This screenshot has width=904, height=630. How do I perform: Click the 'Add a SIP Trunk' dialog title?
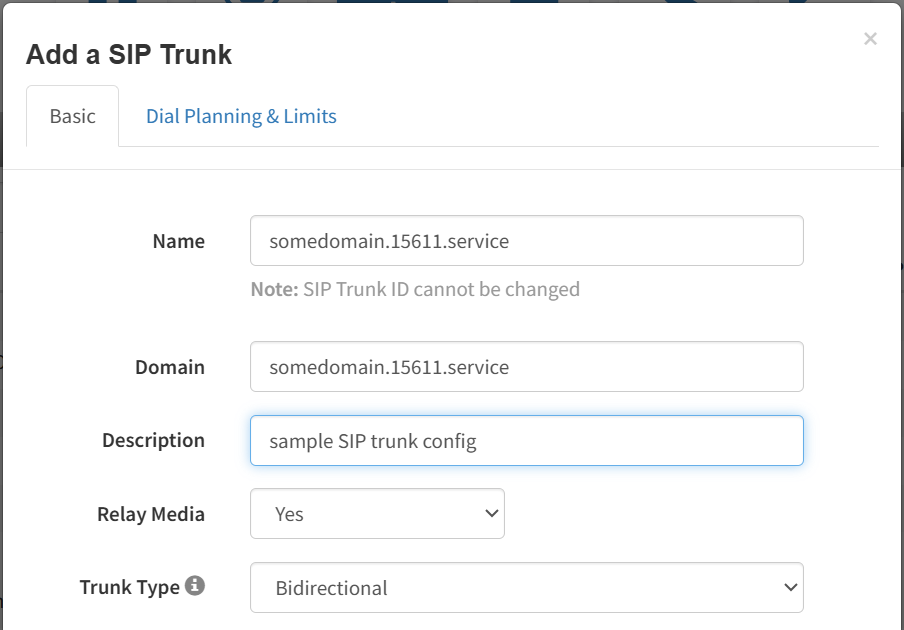[129, 54]
